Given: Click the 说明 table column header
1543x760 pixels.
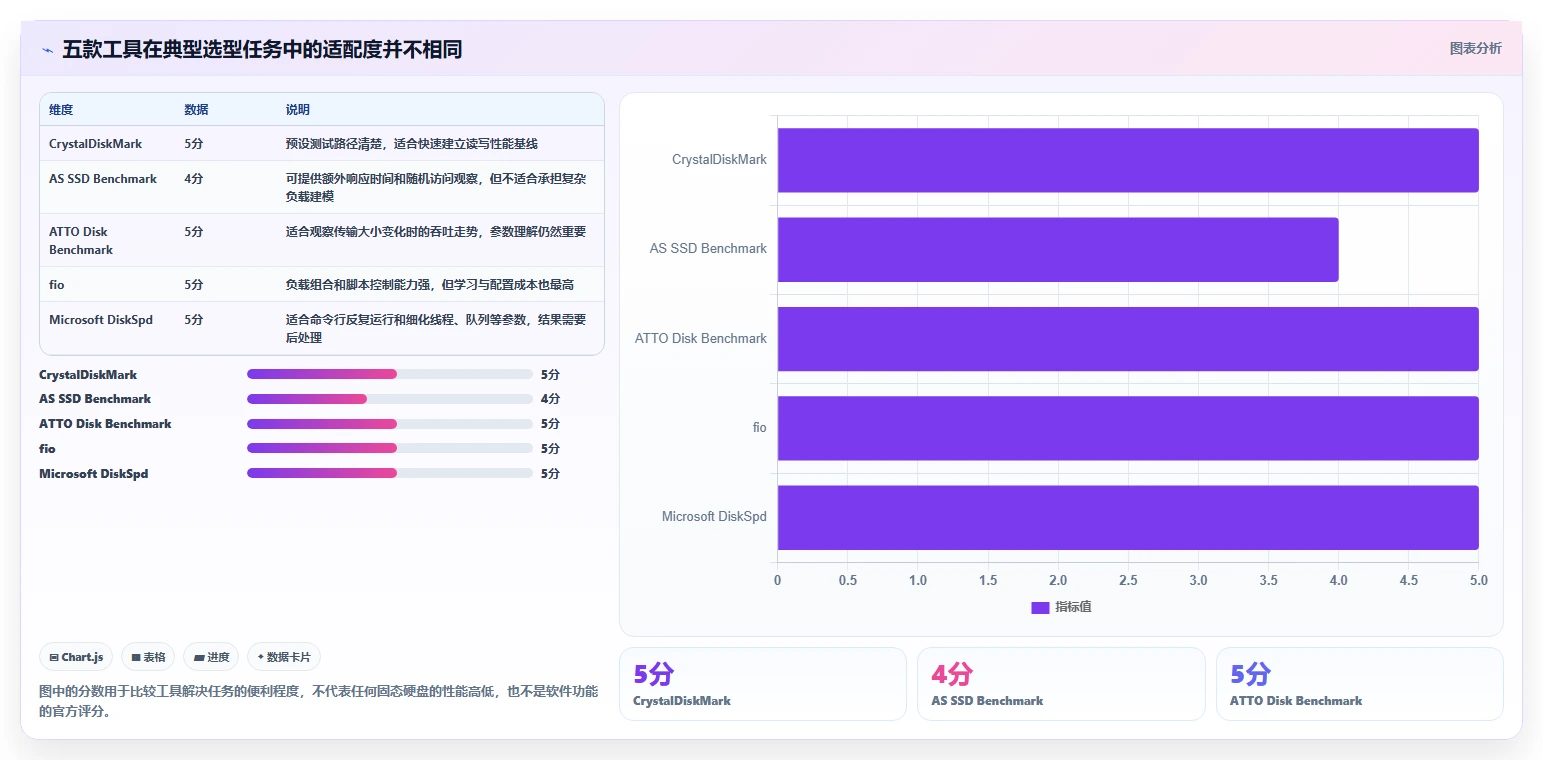Looking at the screenshot, I should pos(298,110).
